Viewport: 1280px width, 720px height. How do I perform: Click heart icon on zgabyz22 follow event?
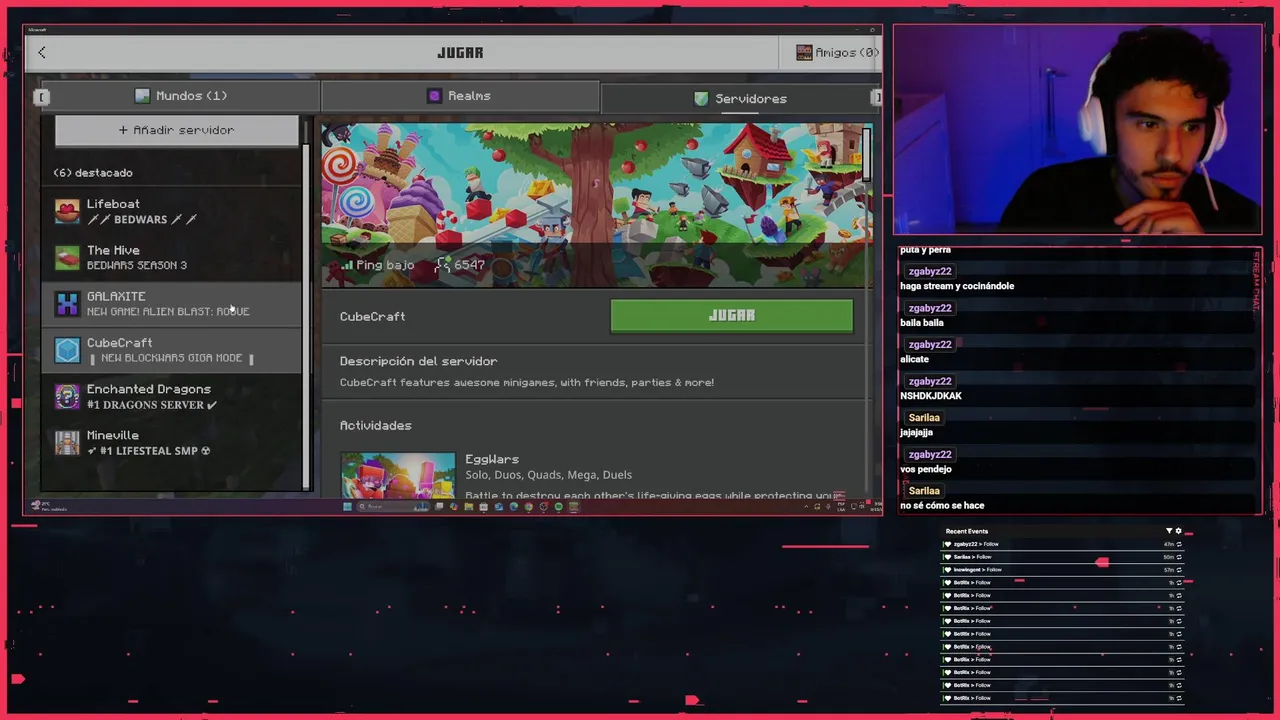click(x=948, y=544)
